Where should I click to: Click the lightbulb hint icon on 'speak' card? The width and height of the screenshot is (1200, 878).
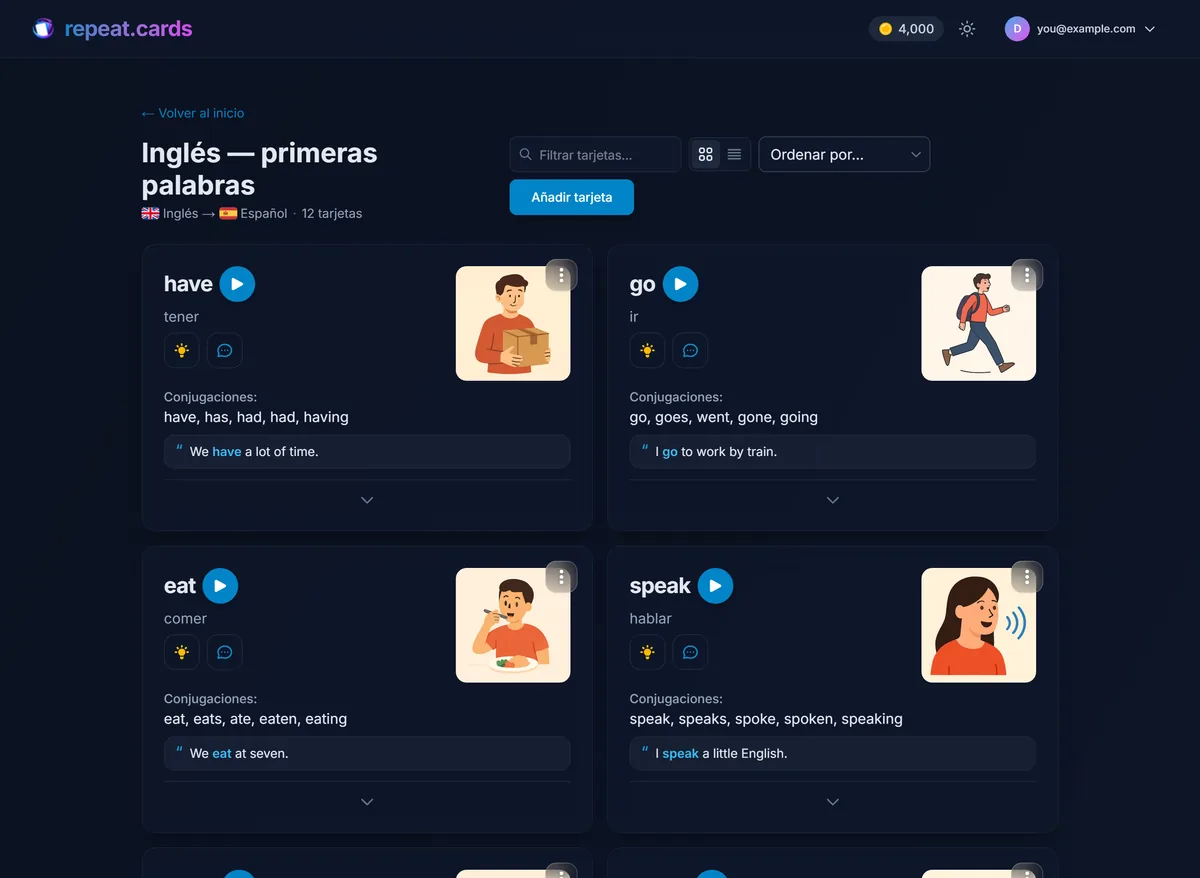pyautogui.click(x=647, y=652)
